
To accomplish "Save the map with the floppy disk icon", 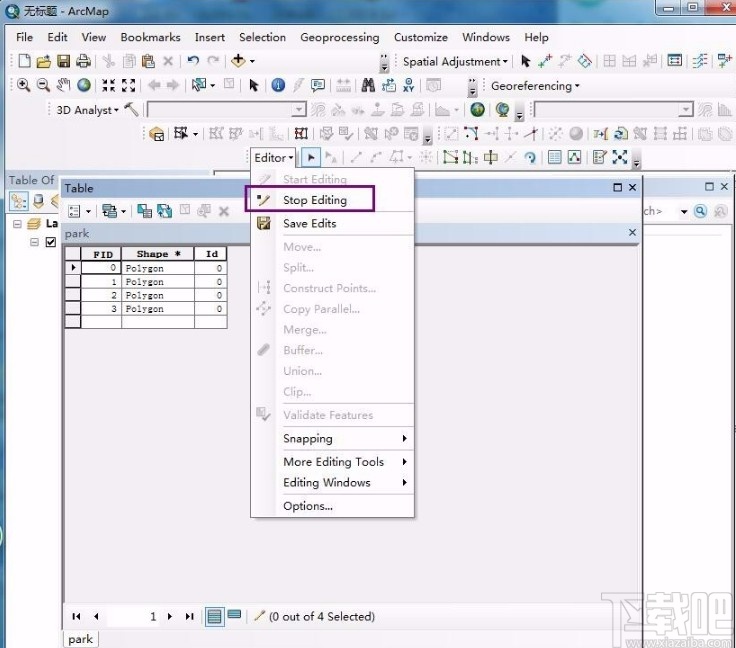I will click(x=63, y=61).
